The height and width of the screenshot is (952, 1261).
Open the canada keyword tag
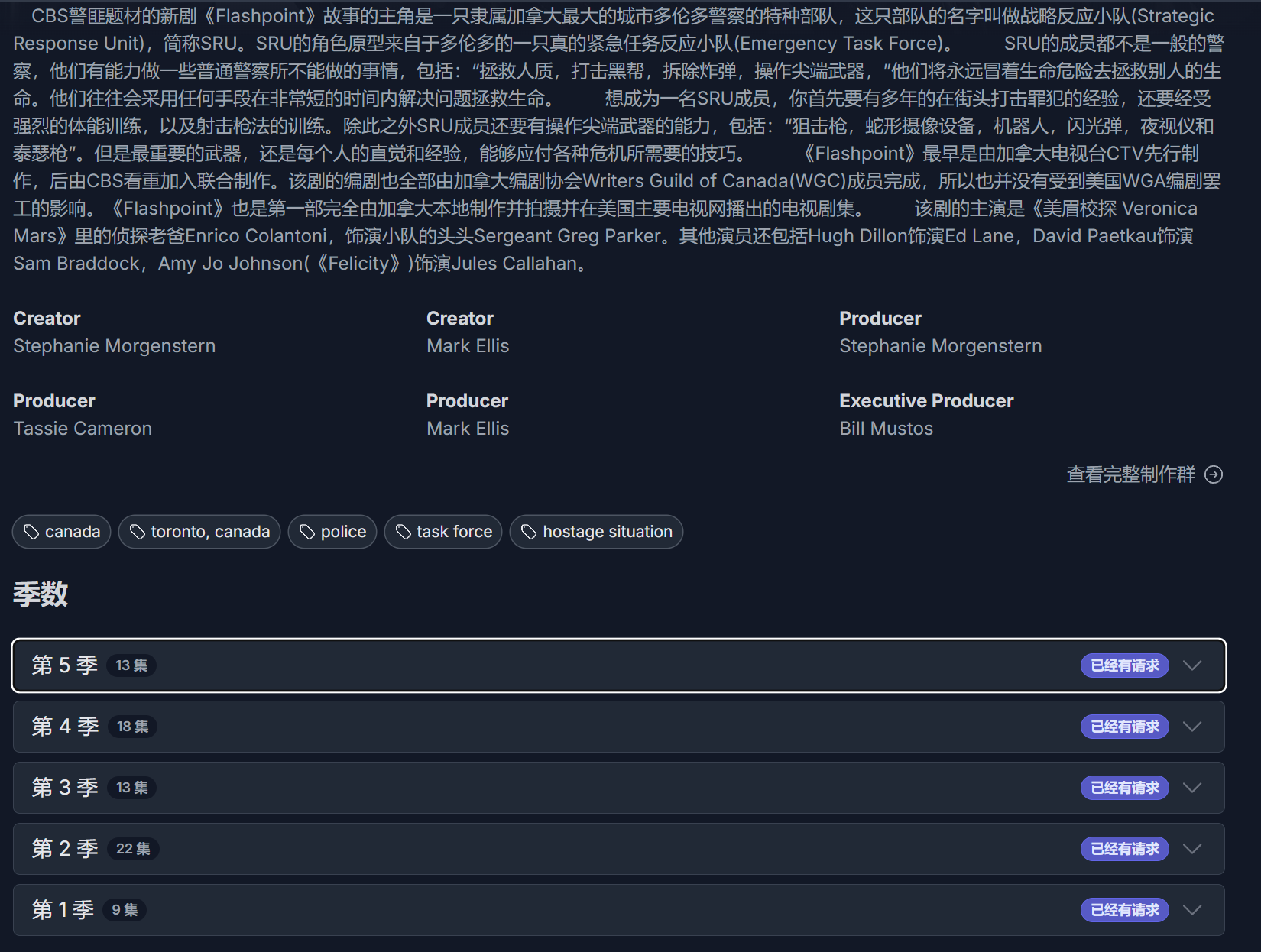click(x=61, y=532)
